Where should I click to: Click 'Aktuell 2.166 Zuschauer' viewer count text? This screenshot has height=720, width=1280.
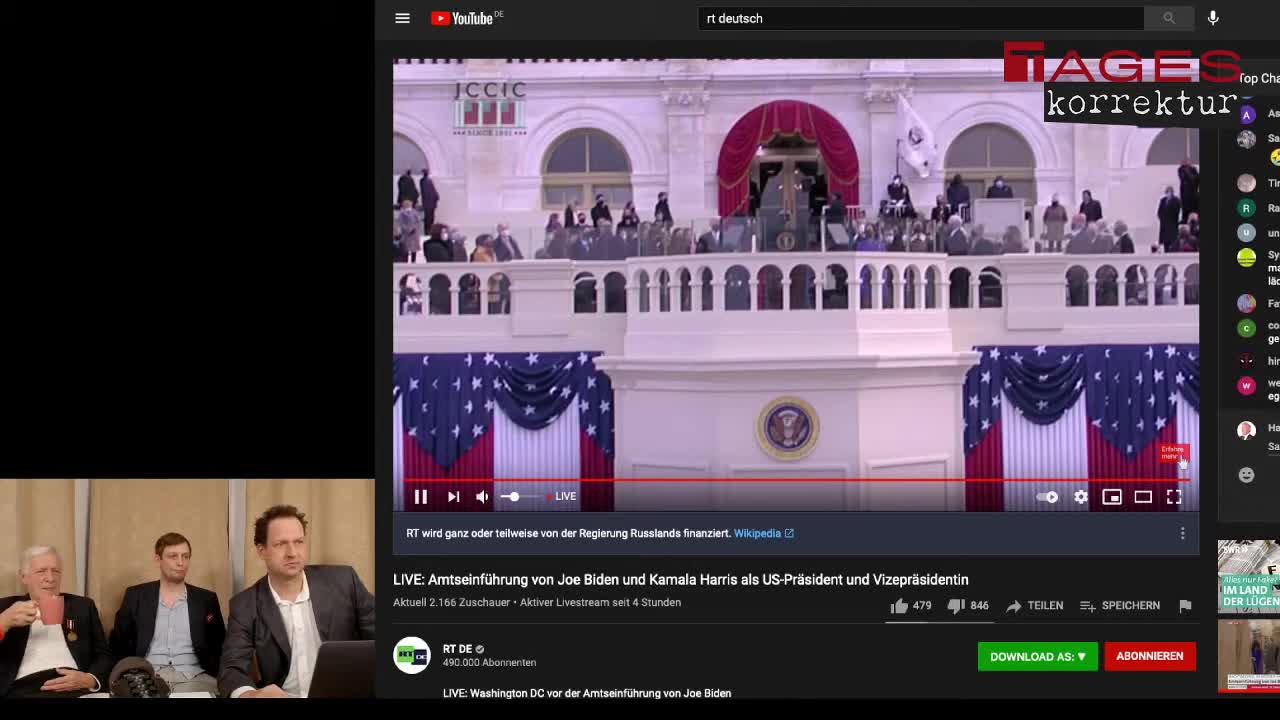pos(452,602)
